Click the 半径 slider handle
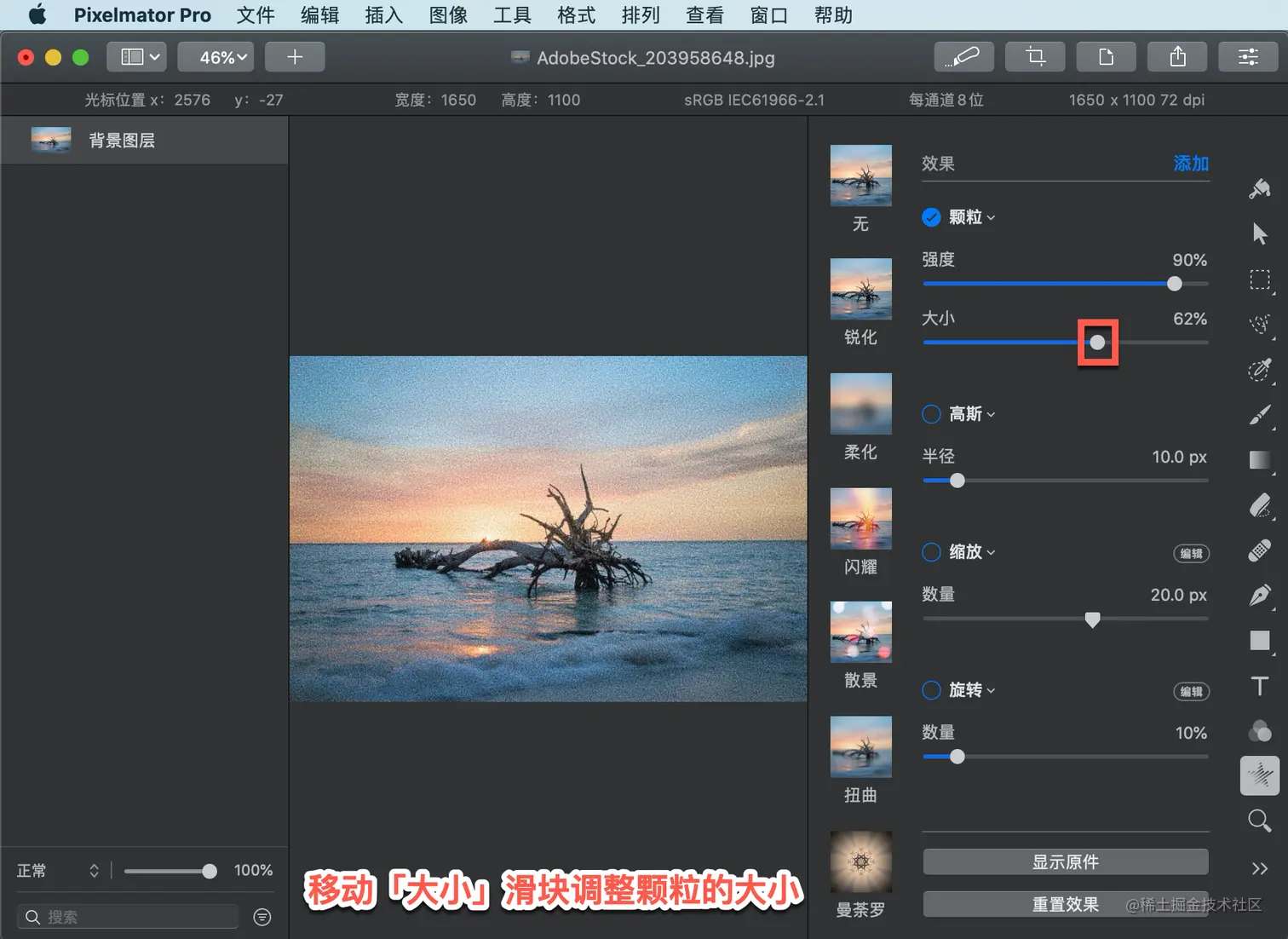Screen dimensions: 1288x939 point(957,481)
